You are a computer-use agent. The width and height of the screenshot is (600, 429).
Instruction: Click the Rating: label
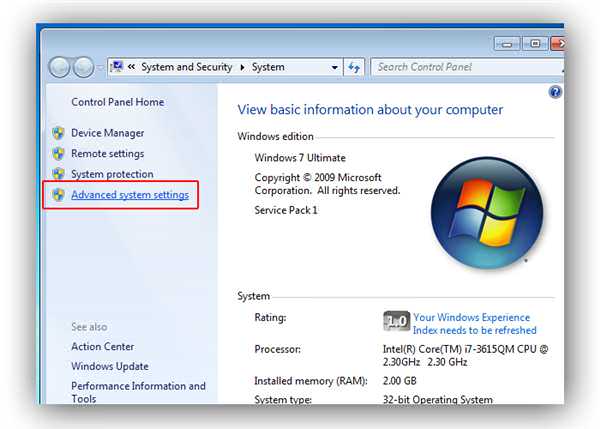270,318
